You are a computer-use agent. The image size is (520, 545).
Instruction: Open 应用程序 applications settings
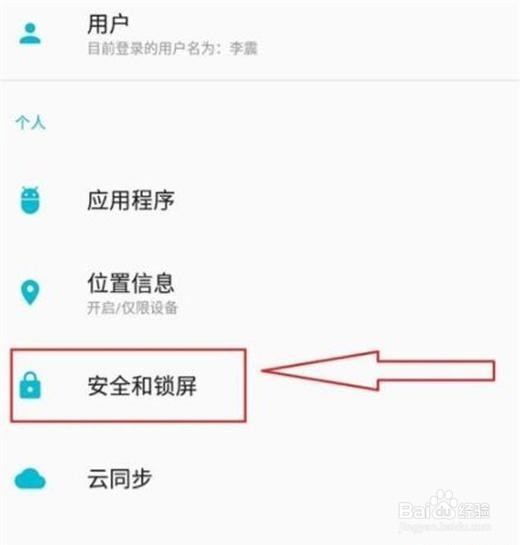[260, 201]
